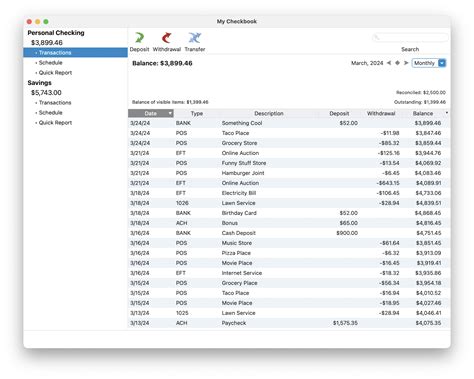Viewport: 474px width, 379px height.
Task: Click the red Withdrawal arrow icon
Action: tap(166, 38)
